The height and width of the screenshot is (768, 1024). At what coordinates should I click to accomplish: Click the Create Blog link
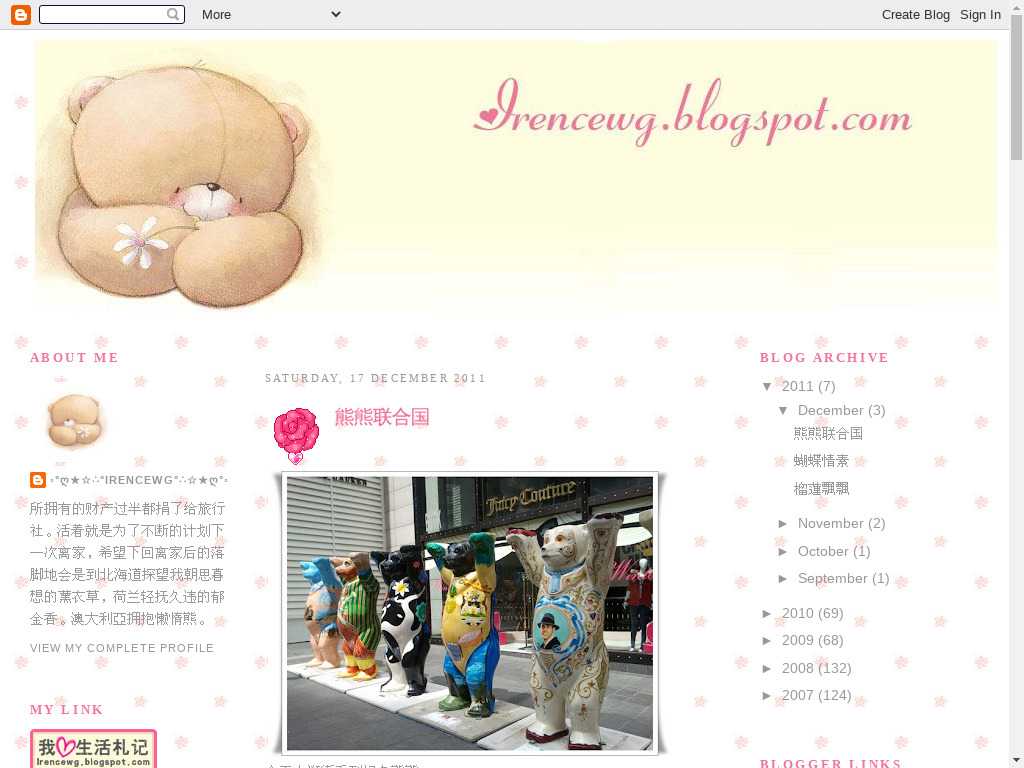(916, 14)
